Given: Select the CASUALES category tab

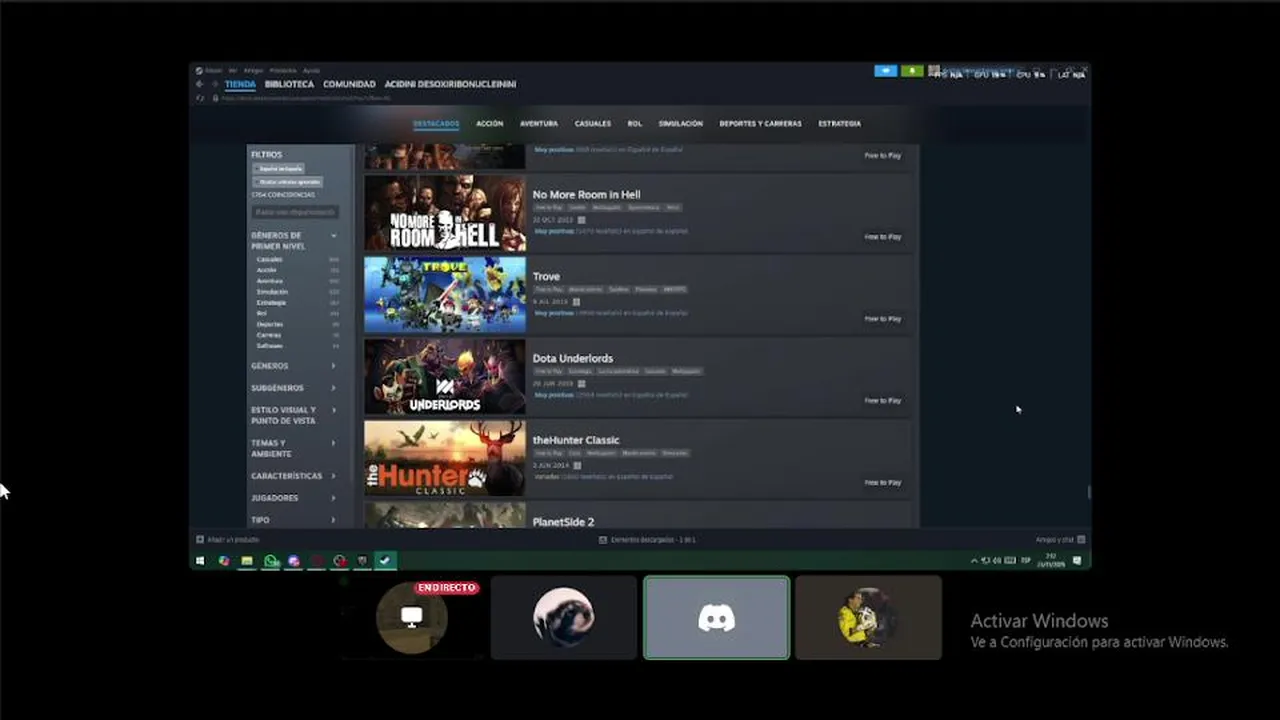Looking at the screenshot, I should 593,124.
